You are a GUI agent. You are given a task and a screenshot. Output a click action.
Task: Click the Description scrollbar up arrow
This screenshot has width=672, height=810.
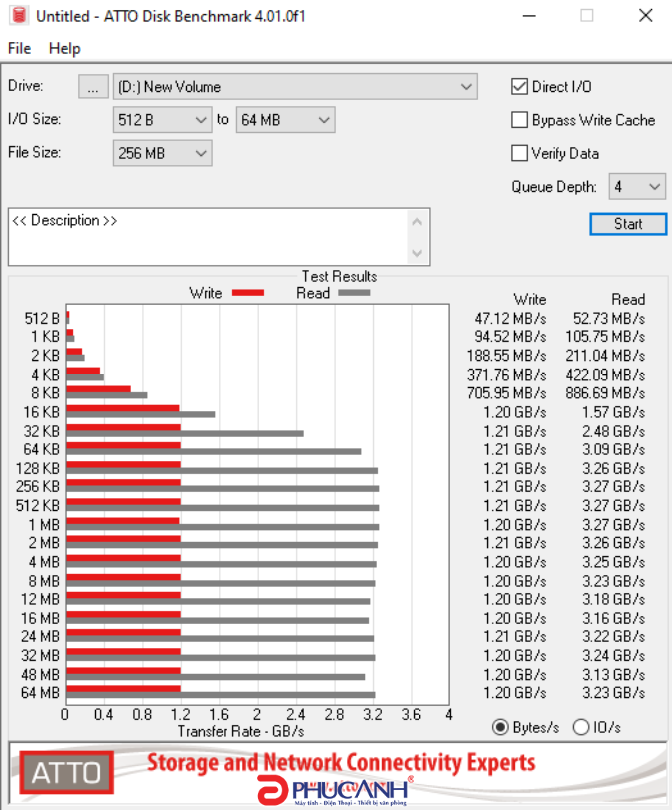[417, 222]
